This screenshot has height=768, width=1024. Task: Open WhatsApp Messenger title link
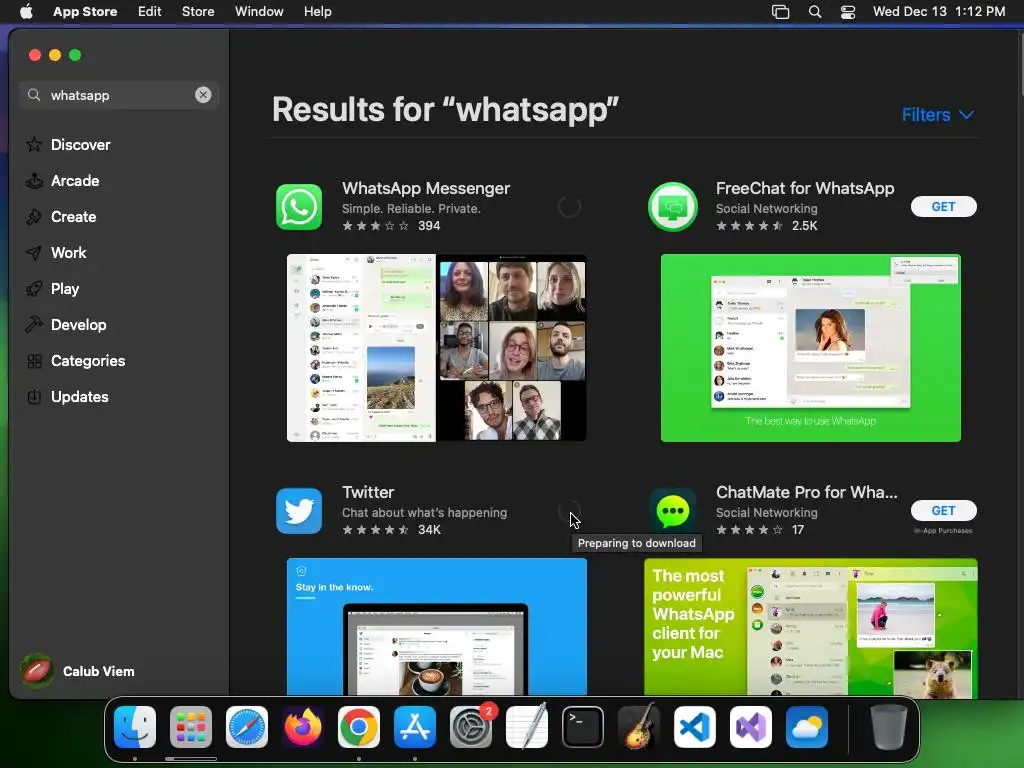(x=426, y=188)
